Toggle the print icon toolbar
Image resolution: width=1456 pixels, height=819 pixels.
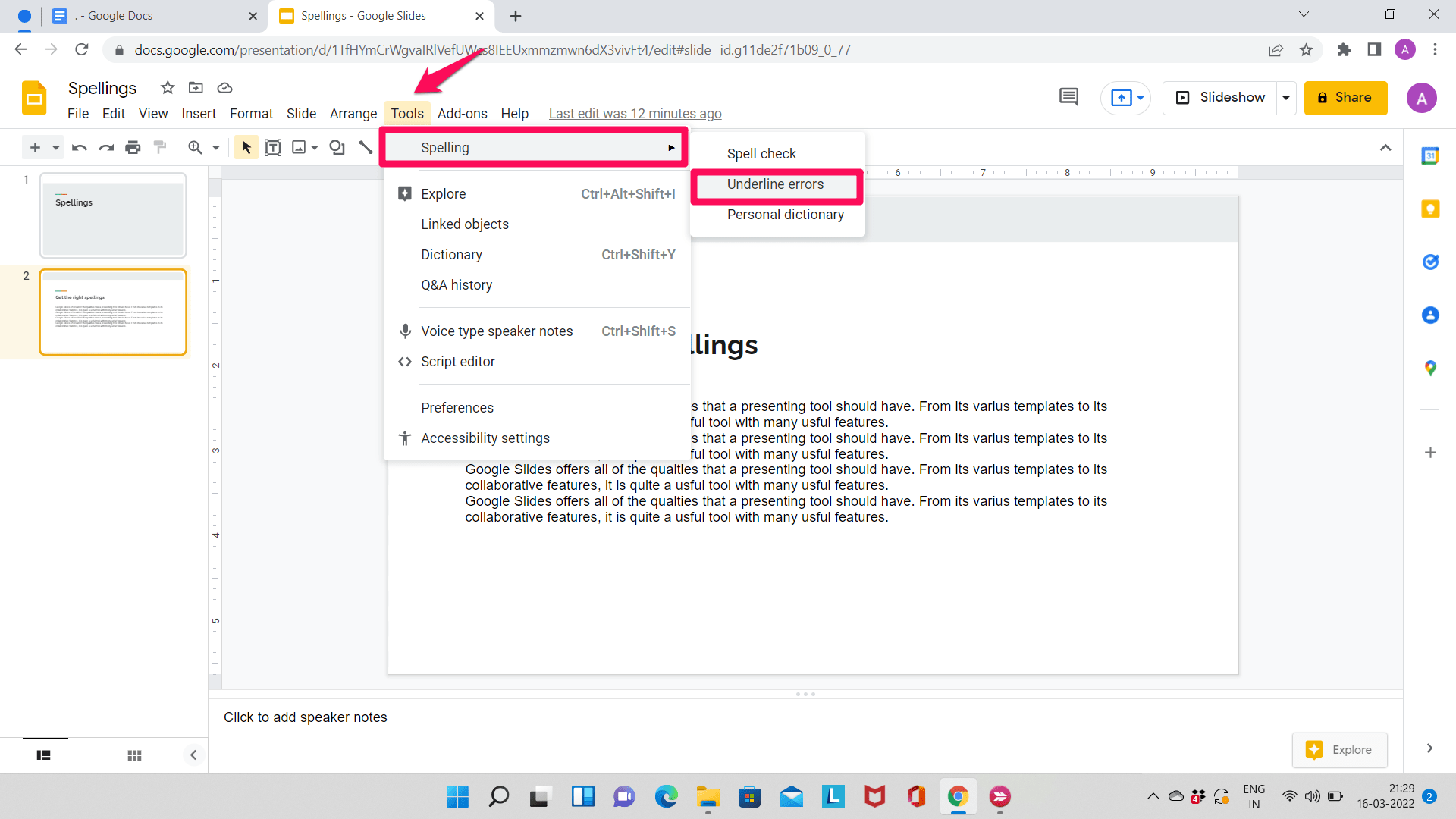133,148
